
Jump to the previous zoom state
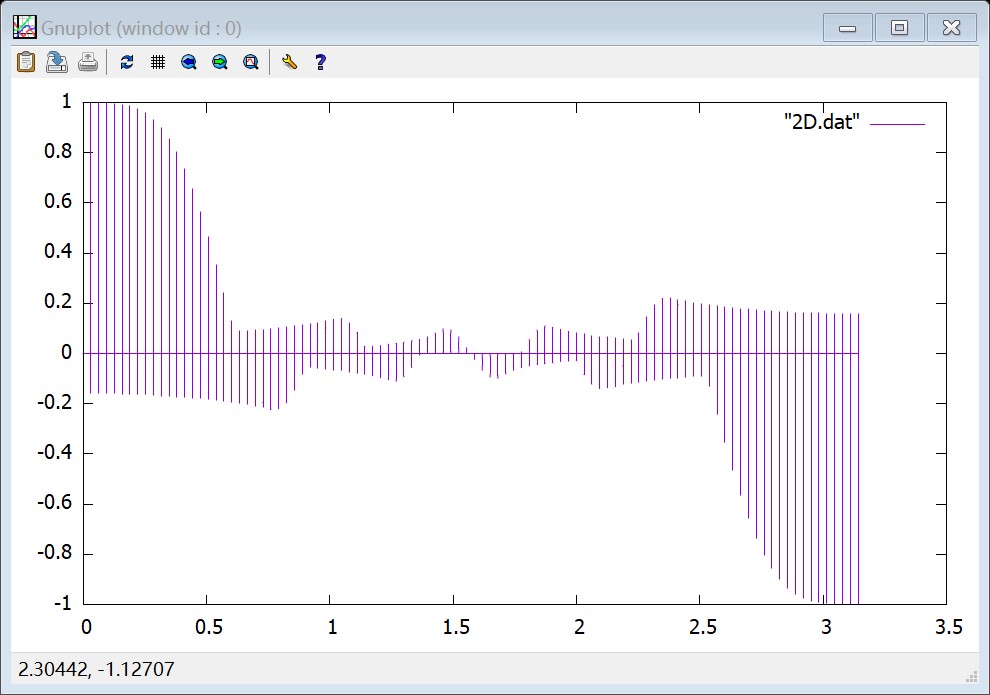[187, 62]
